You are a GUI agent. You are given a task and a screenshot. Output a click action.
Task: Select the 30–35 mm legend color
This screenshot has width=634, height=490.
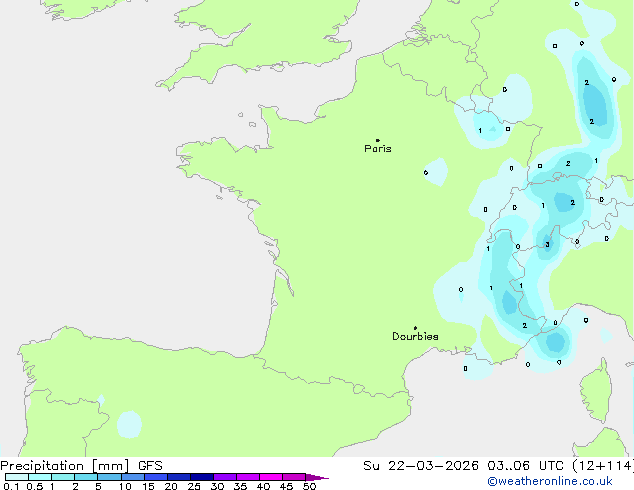(224, 477)
